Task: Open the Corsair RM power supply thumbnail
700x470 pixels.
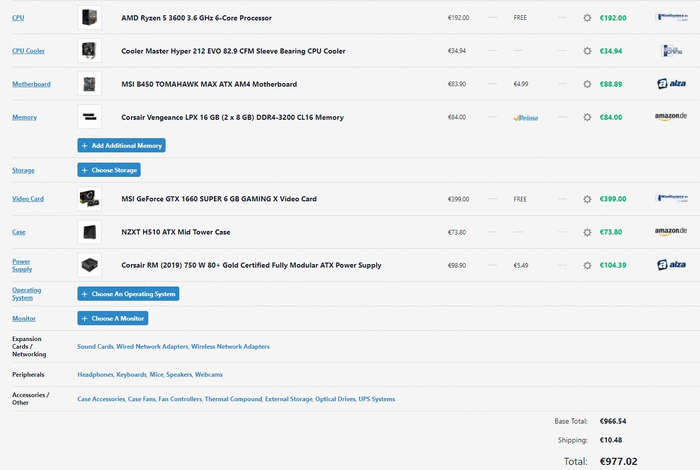Action: click(89, 265)
